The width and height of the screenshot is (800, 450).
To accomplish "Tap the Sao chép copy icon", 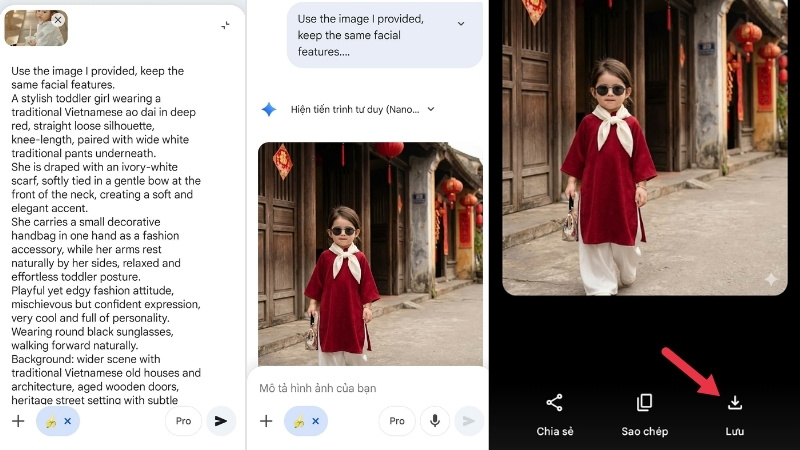I will (x=644, y=403).
